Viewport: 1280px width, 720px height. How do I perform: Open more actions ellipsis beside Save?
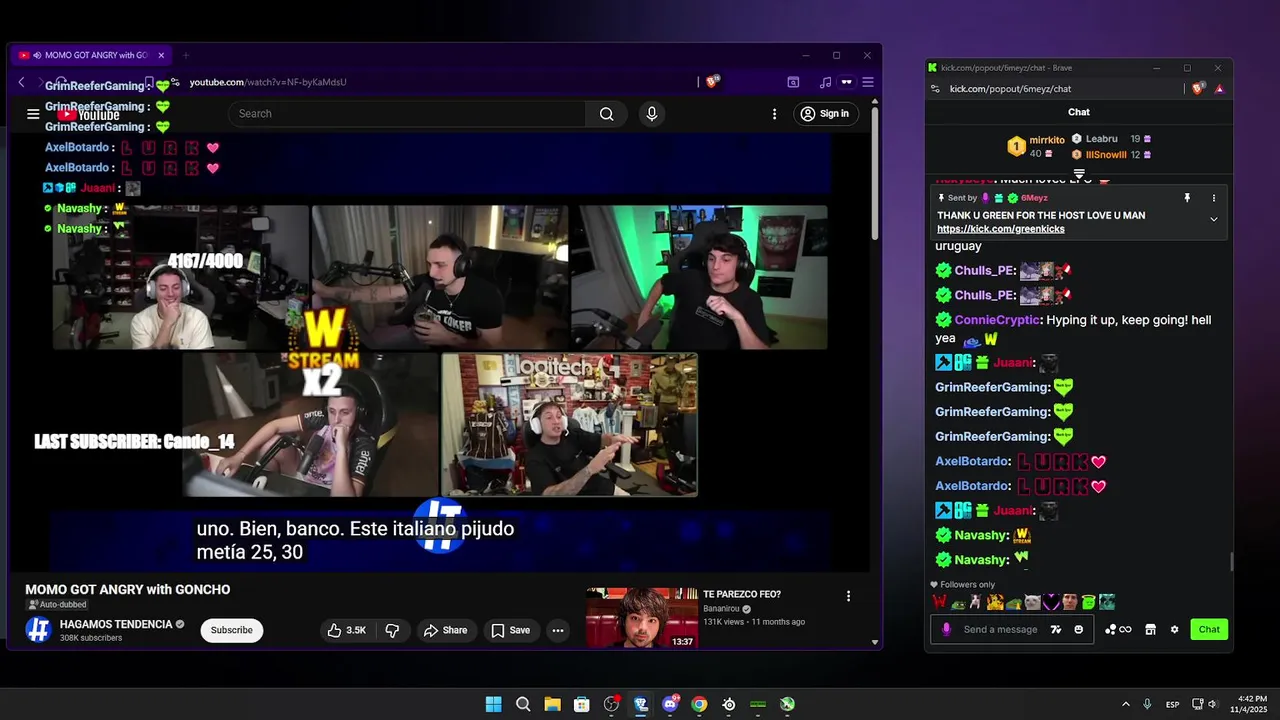(558, 630)
